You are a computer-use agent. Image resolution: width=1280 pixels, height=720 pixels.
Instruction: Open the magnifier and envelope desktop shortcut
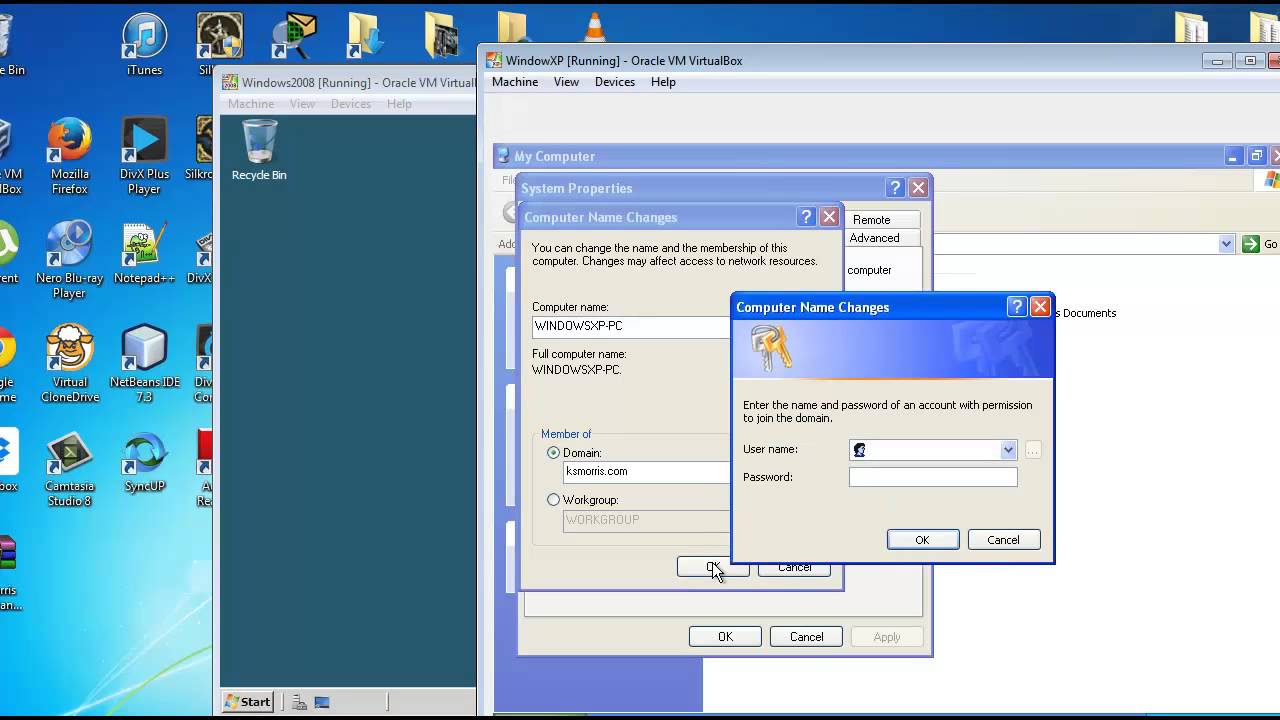(x=294, y=35)
